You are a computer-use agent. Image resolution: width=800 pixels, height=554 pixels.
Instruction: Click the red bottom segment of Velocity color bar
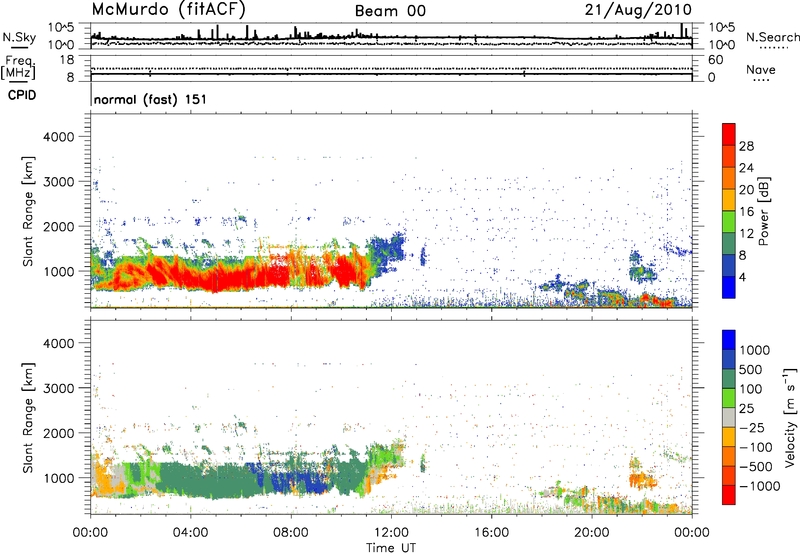pyautogui.click(x=729, y=495)
